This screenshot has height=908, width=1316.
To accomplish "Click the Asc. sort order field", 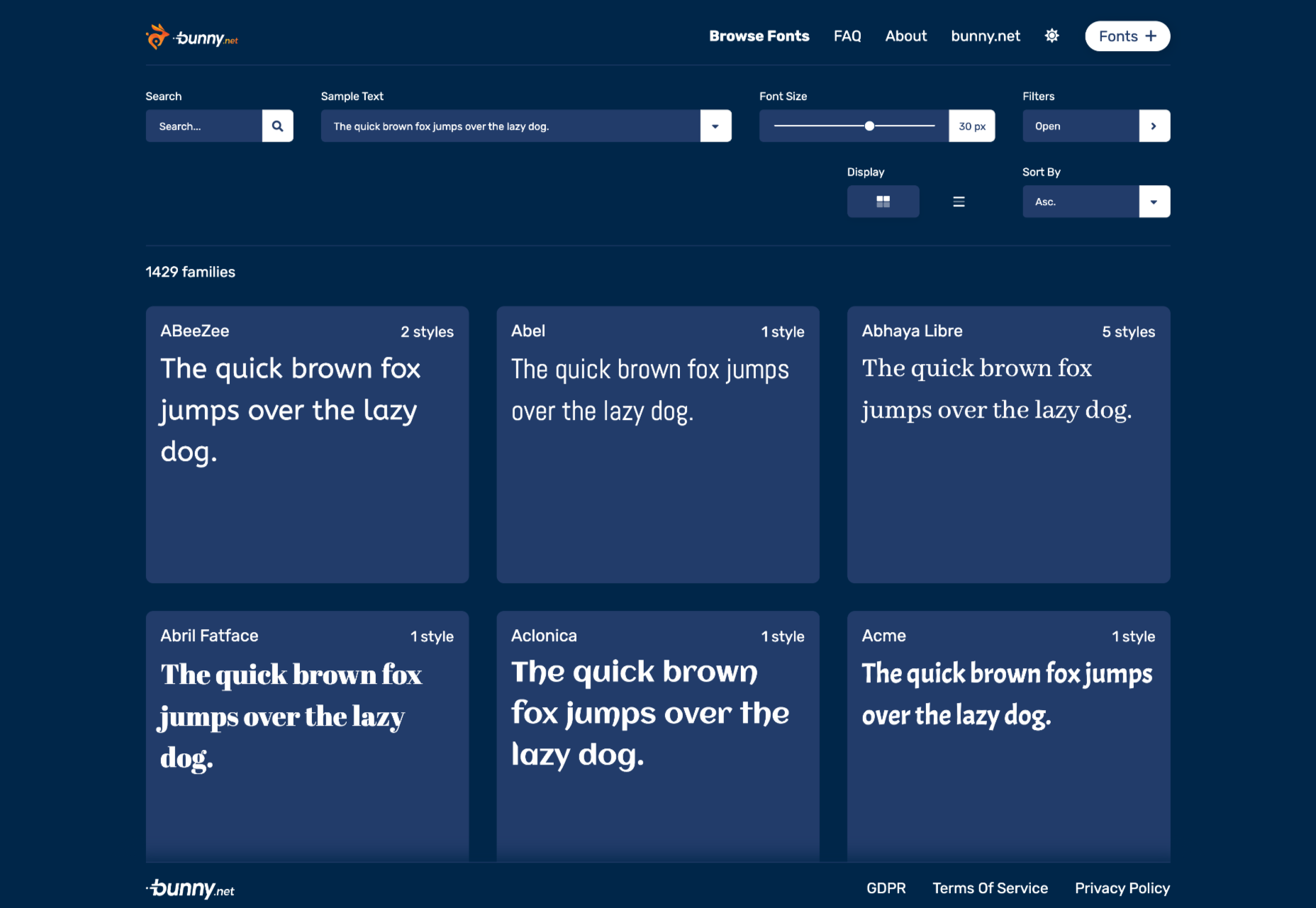I will click(1081, 201).
